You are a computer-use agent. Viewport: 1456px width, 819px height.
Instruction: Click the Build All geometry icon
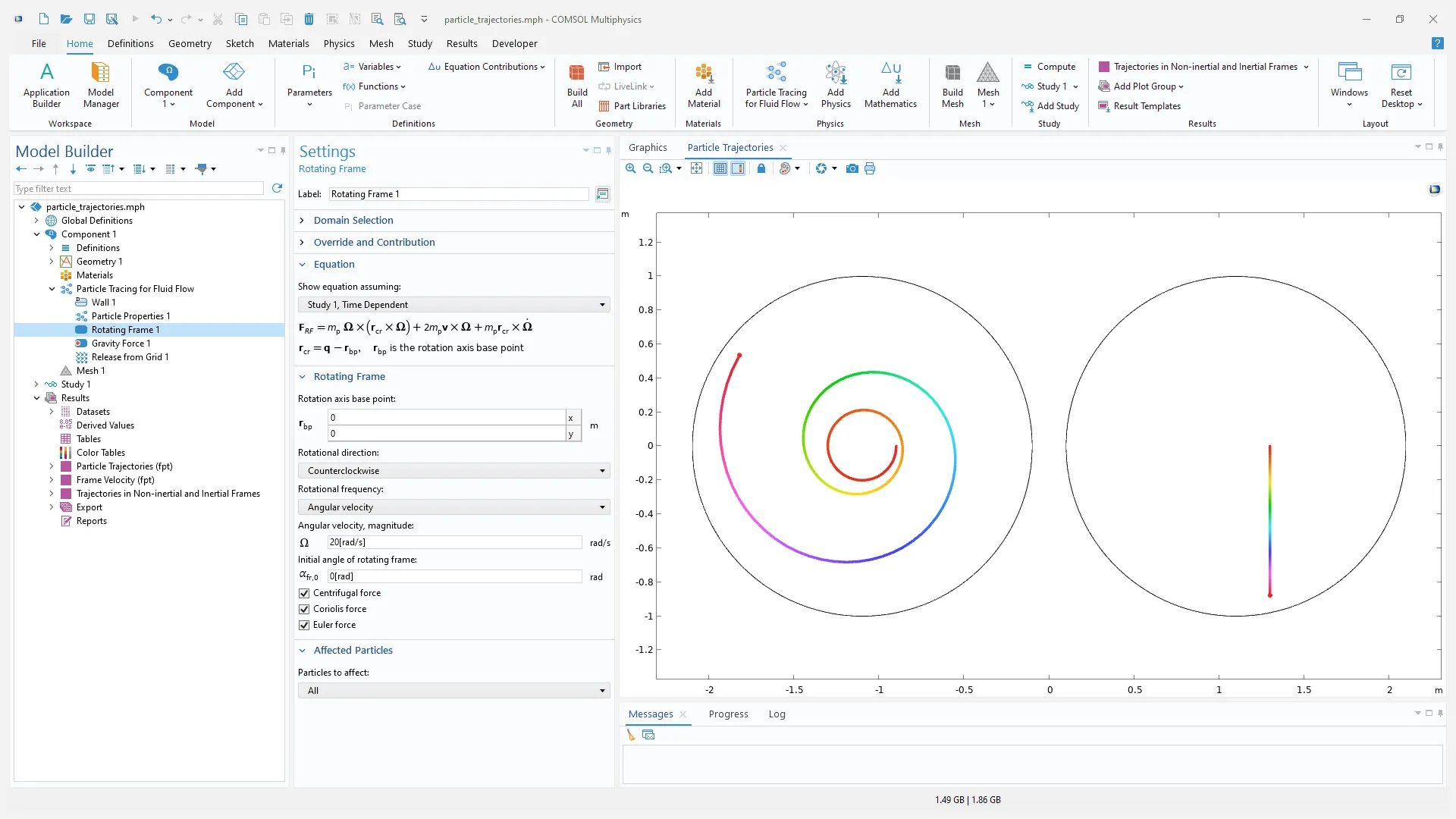click(x=576, y=84)
